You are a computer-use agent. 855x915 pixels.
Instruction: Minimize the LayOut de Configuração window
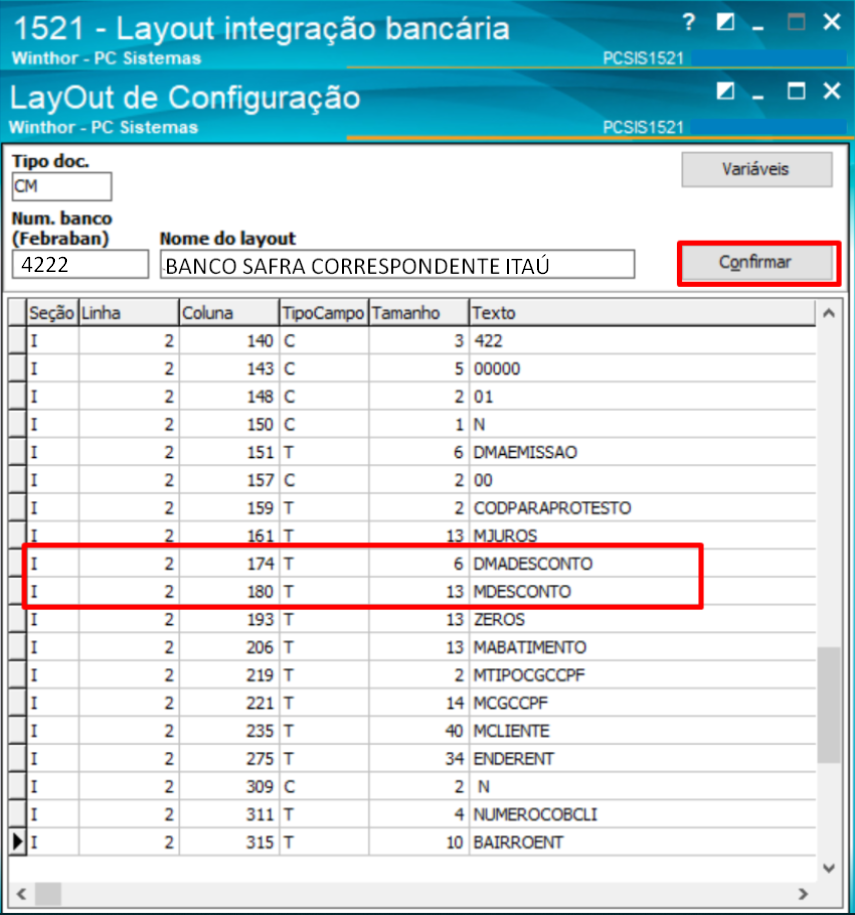(758, 97)
